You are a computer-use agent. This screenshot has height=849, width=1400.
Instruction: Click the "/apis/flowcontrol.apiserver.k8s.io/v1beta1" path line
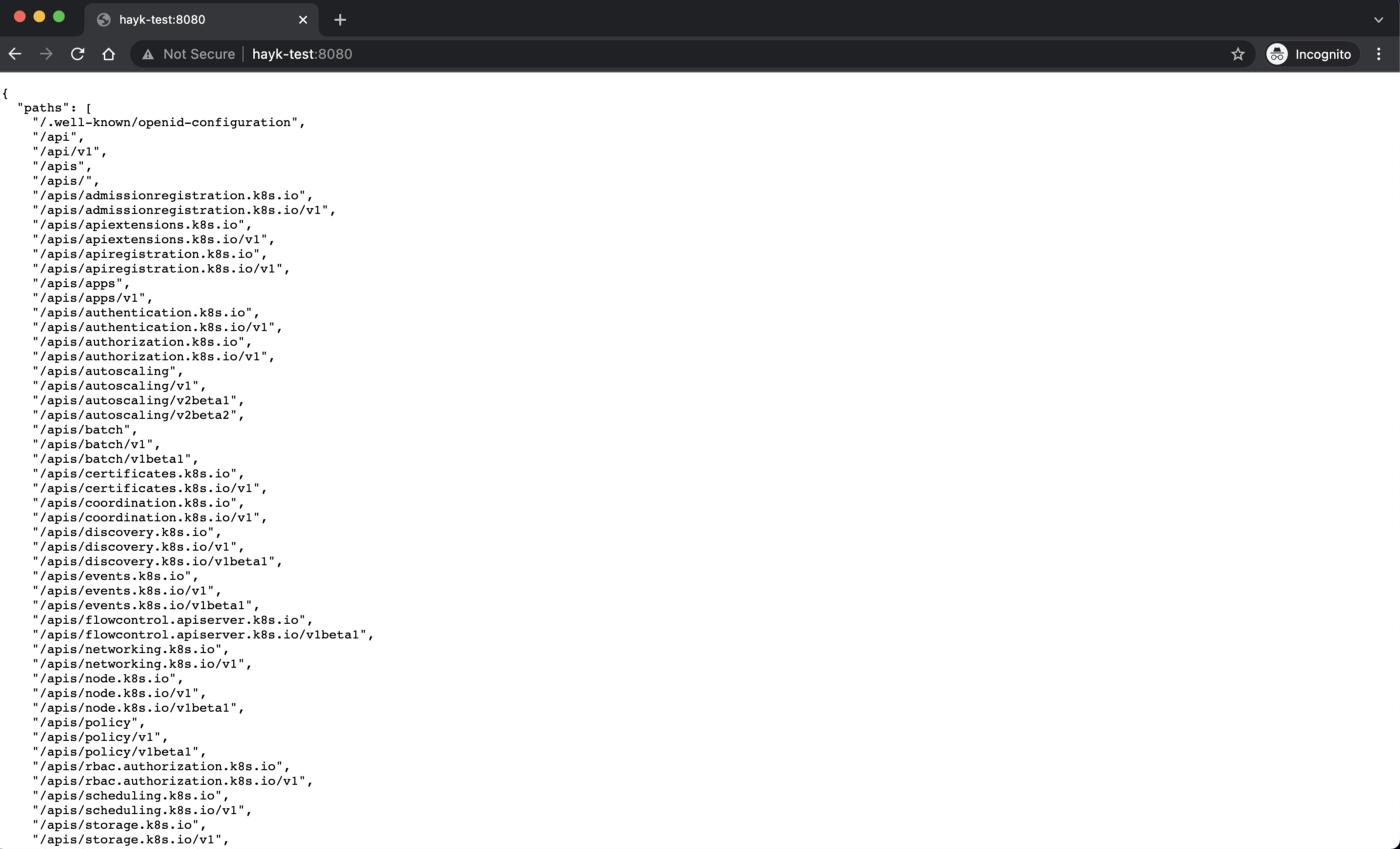click(x=202, y=635)
